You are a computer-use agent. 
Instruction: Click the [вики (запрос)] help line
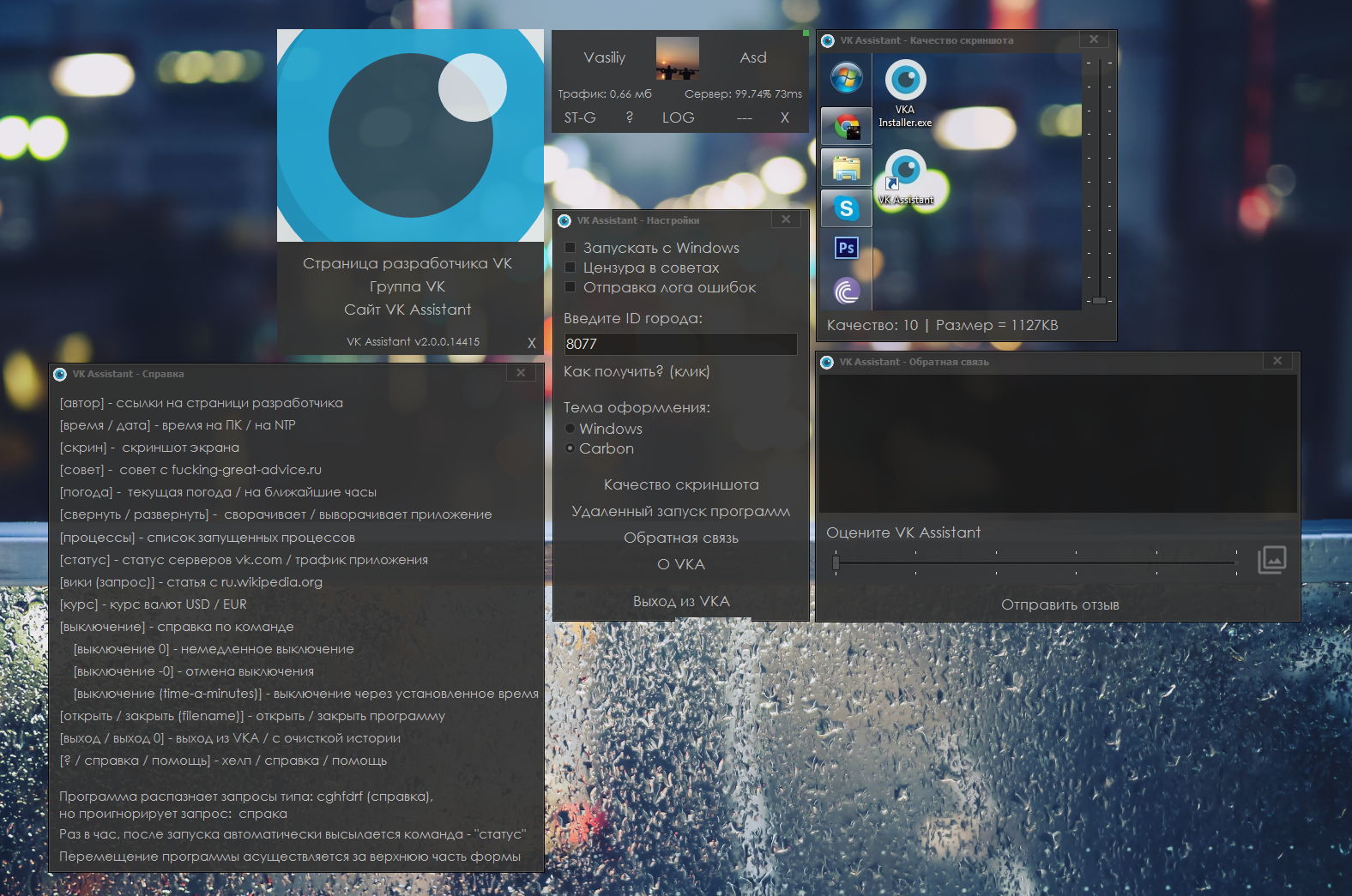pos(190,582)
